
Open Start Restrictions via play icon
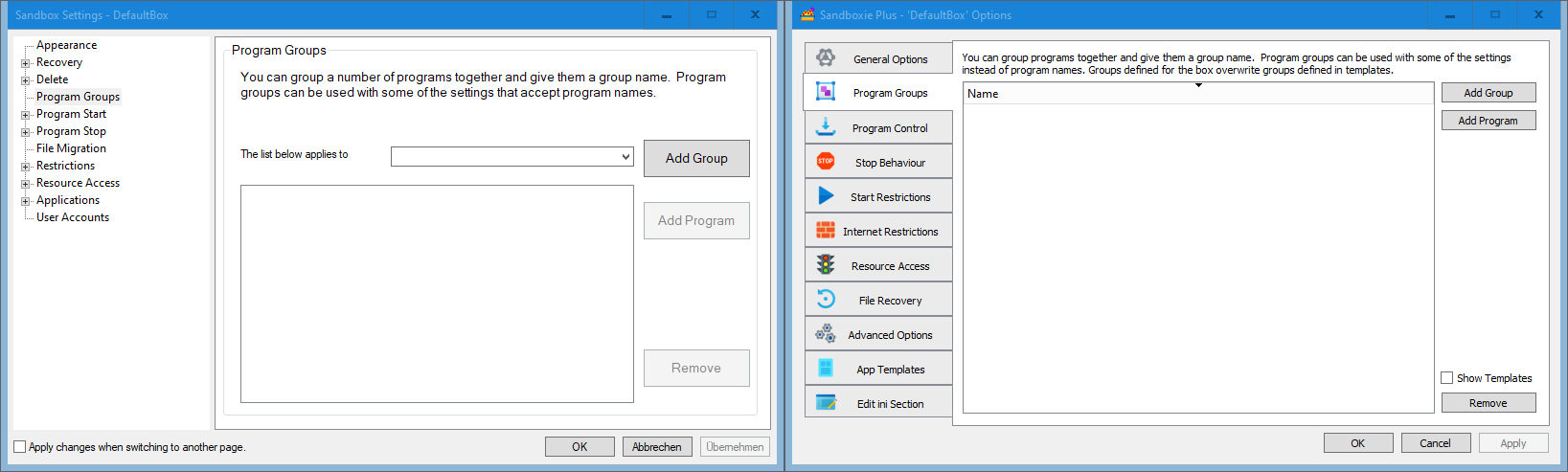[826, 196]
